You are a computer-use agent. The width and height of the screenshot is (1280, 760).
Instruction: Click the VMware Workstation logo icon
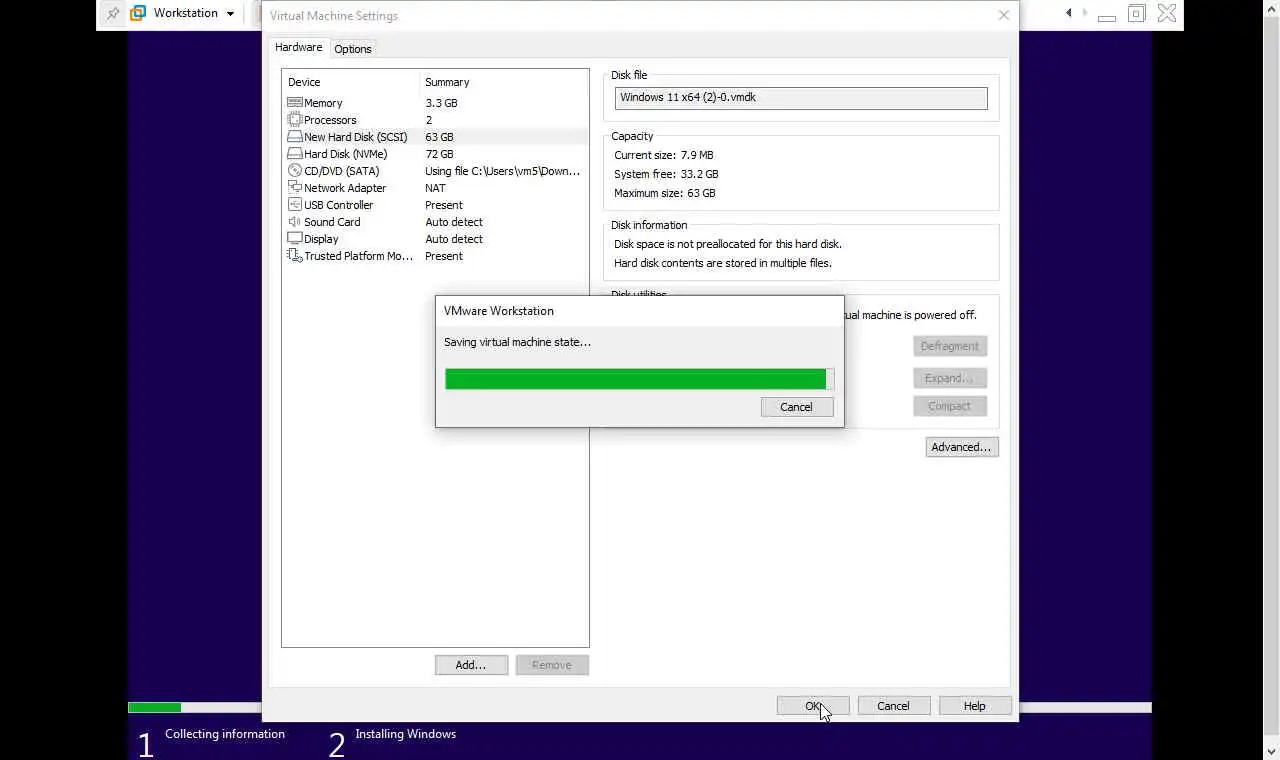tap(138, 14)
